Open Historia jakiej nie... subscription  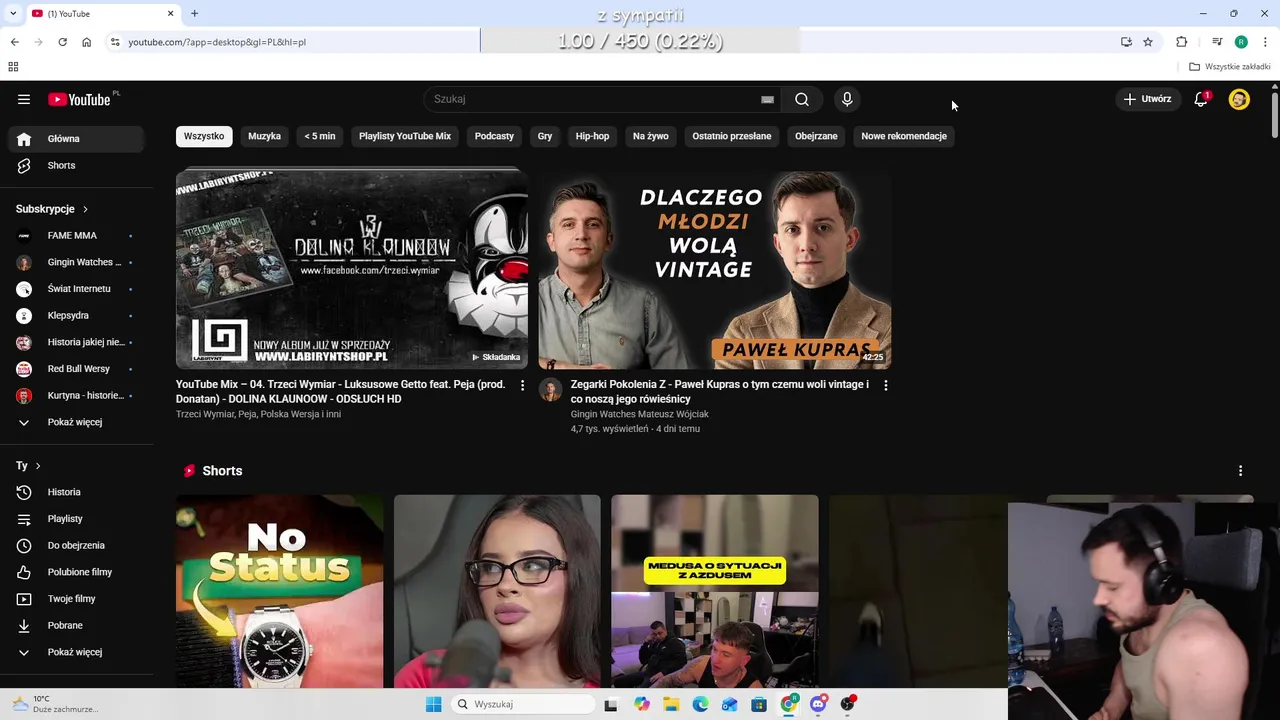(x=76, y=342)
